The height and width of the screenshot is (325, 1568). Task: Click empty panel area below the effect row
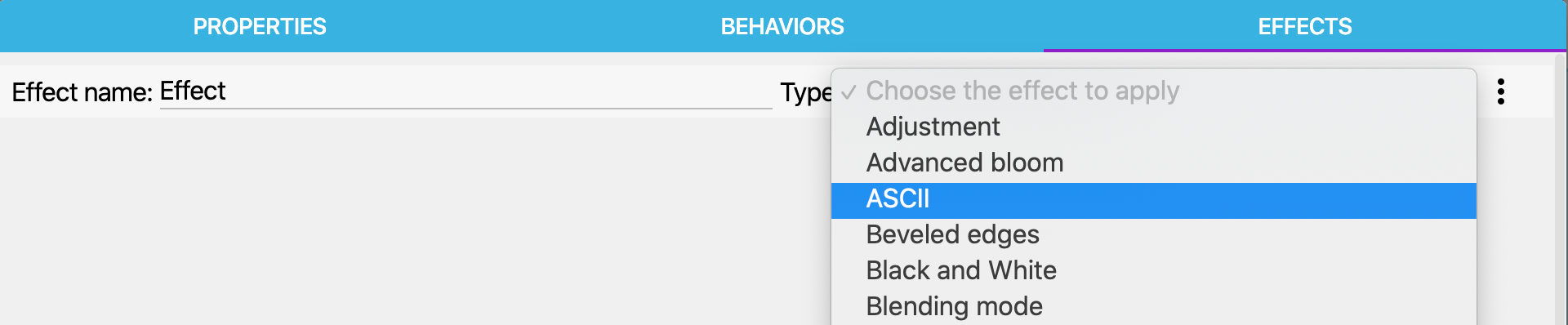pyautogui.click(x=408, y=220)
